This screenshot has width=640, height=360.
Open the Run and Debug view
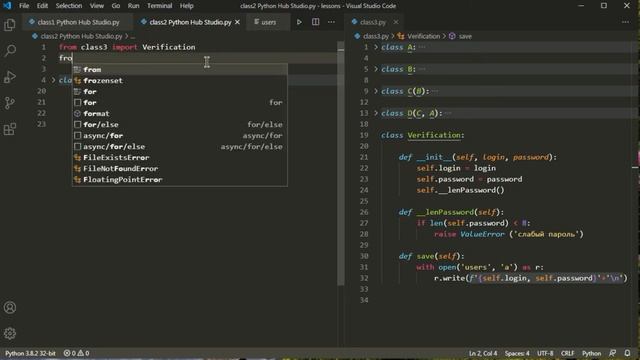pyautogui.click(x=10, y=77)
